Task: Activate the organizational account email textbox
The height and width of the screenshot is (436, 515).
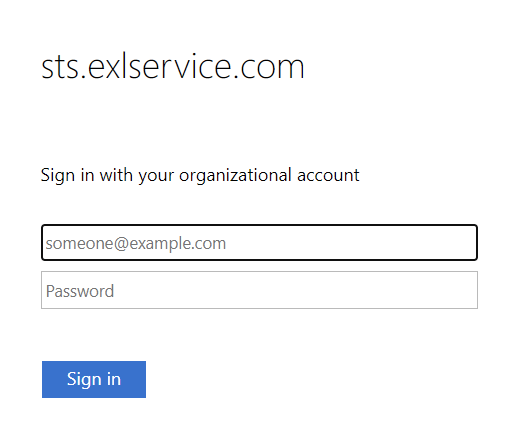Action: (259, 242)
